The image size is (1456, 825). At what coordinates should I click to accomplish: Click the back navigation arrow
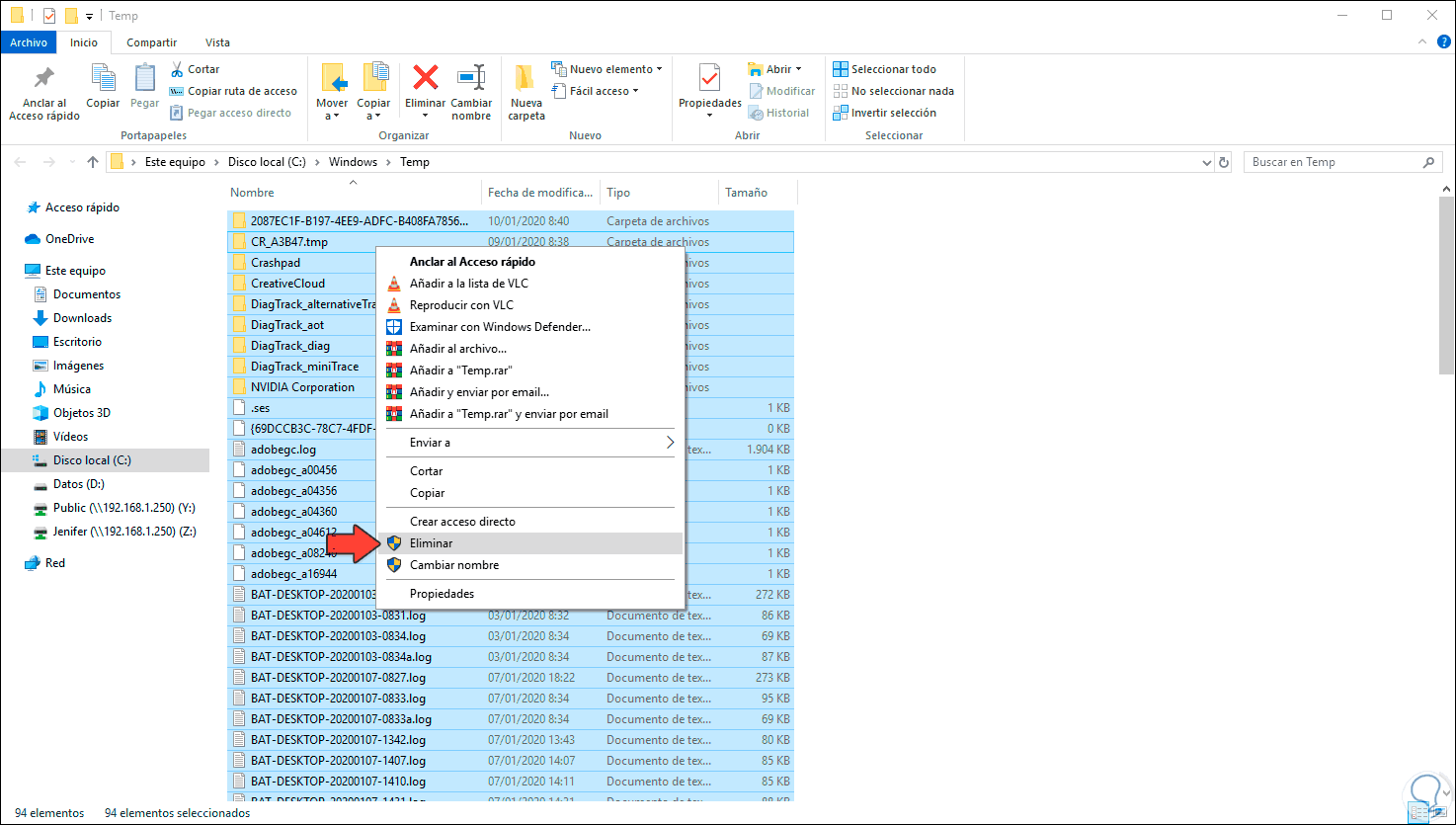point(21,162)
